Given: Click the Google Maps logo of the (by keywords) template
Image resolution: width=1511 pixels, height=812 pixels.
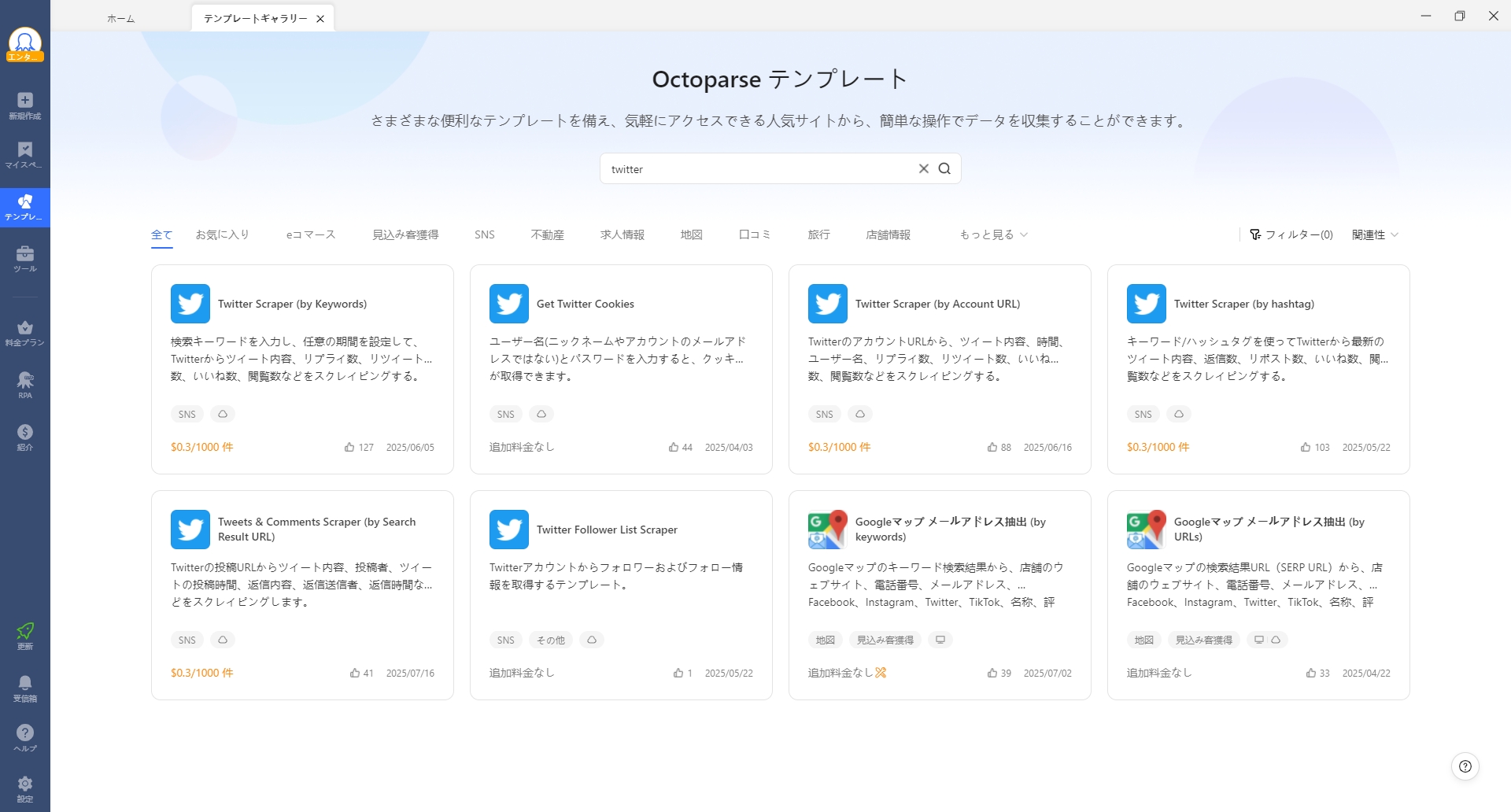Looking at the screenshot, I should click(828, 530).
